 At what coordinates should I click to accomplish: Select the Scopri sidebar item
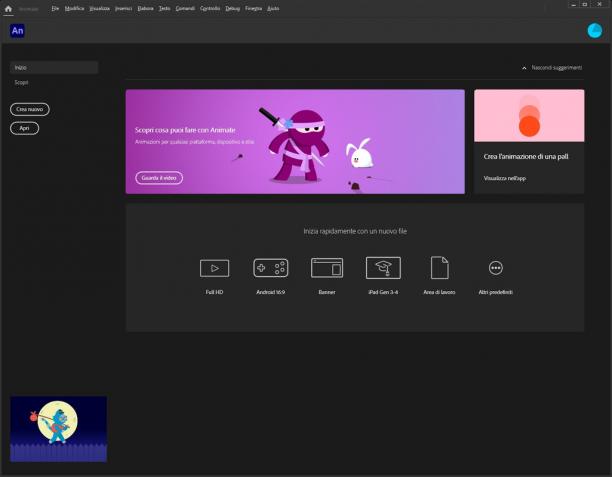tap(21, 82)
